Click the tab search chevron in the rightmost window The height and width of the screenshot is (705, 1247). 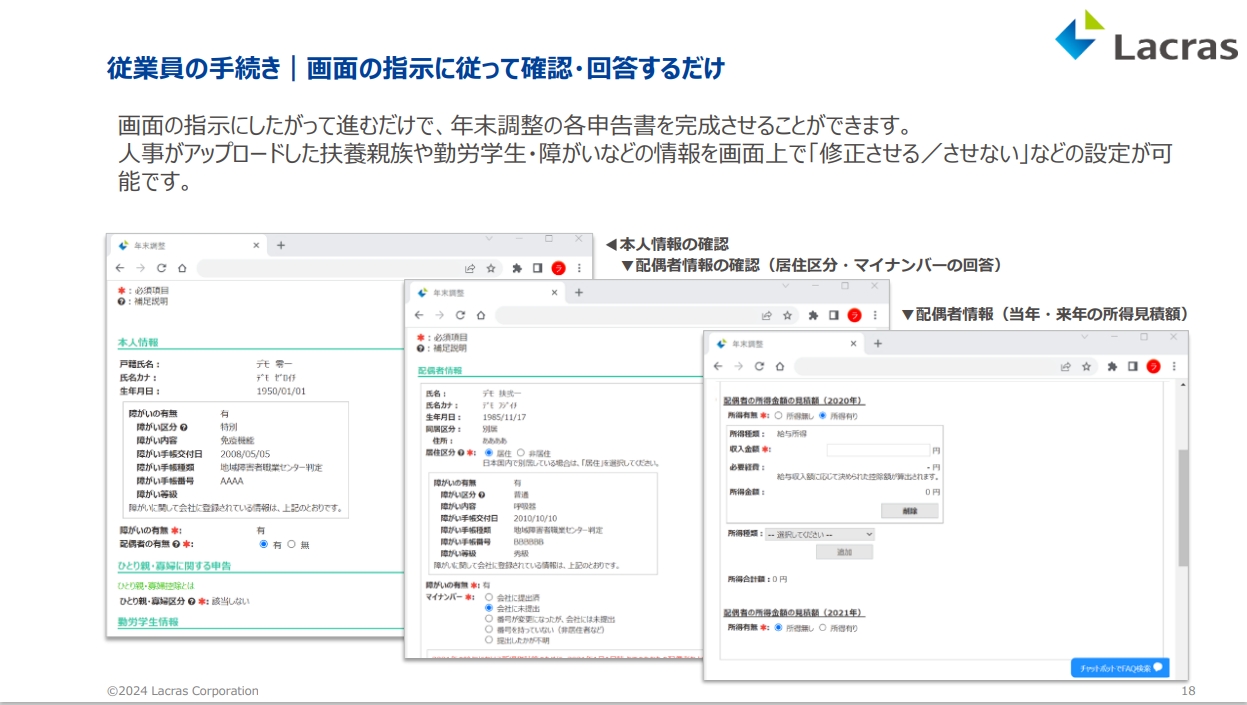coord(1088,338)
